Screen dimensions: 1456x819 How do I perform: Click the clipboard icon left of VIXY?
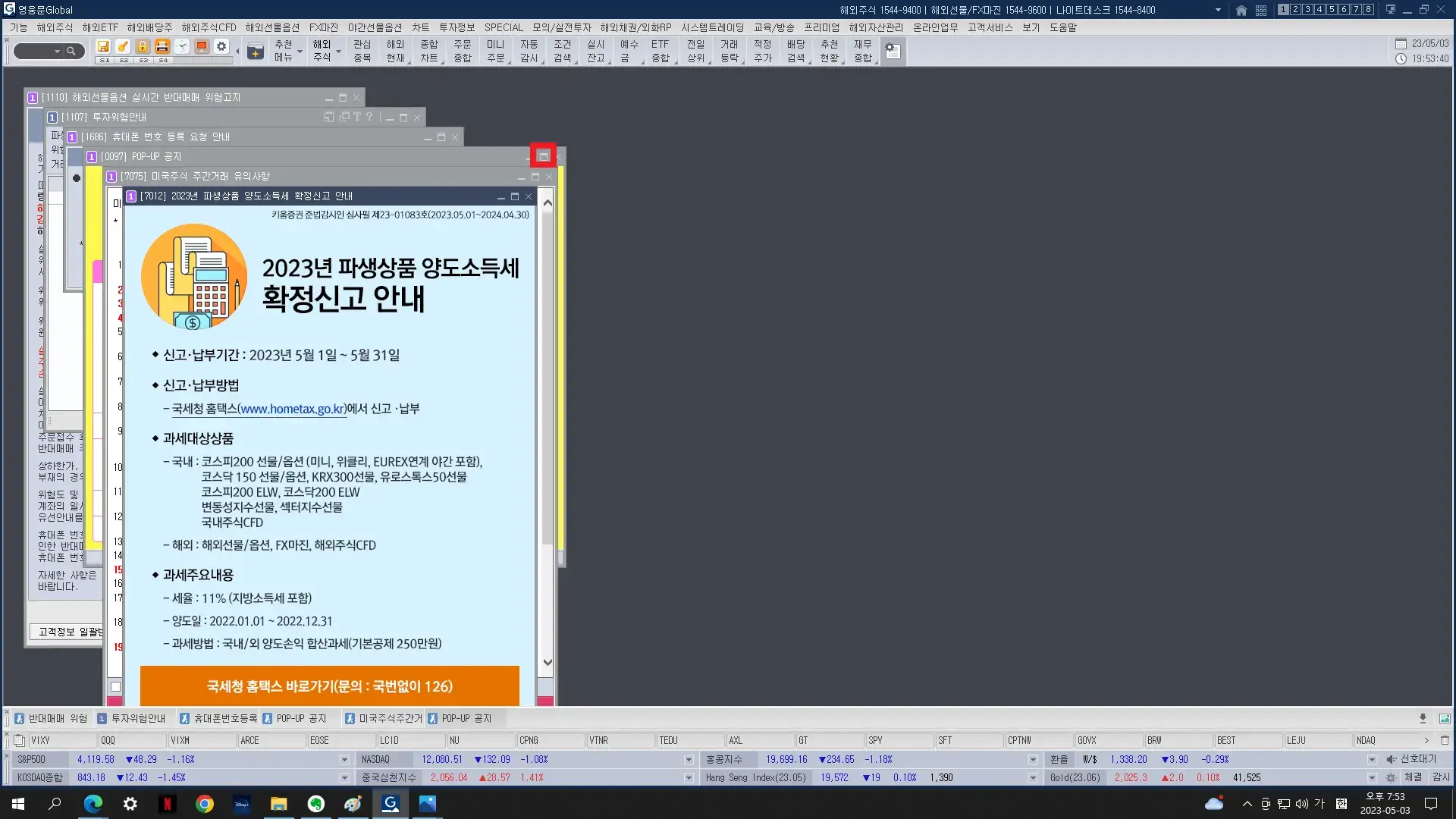[x=19, y=740]
